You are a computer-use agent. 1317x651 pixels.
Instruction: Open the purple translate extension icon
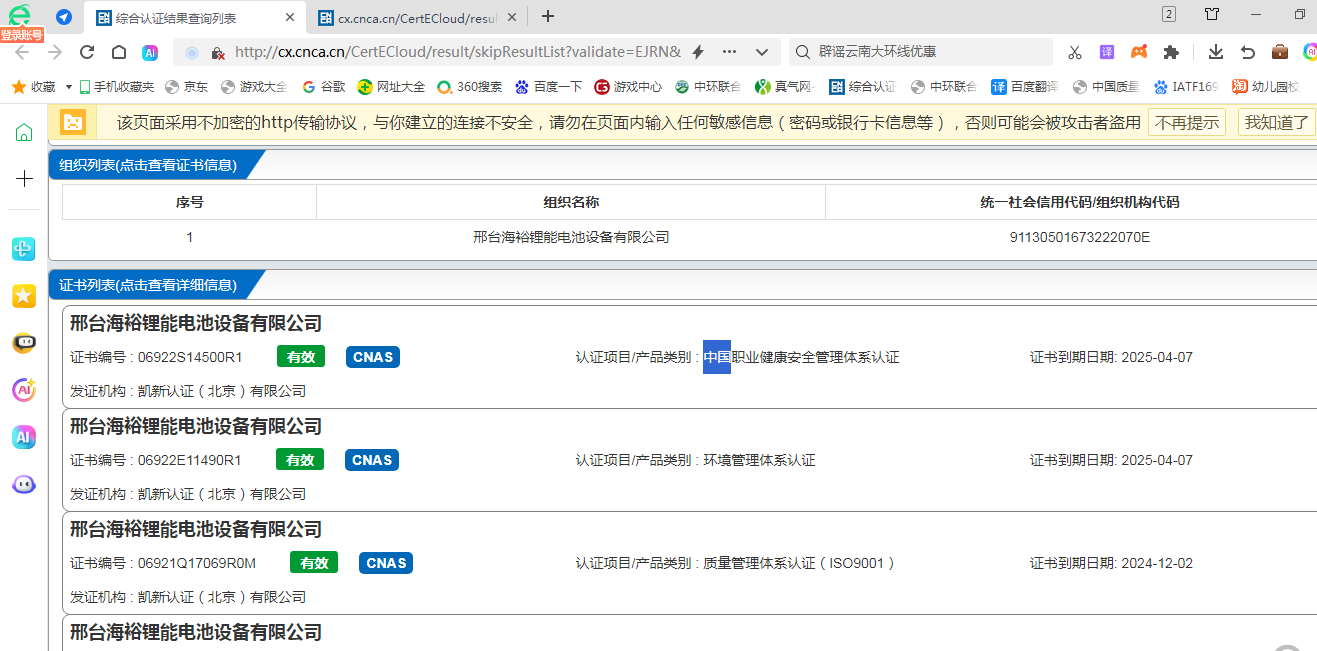(1107, 52)
